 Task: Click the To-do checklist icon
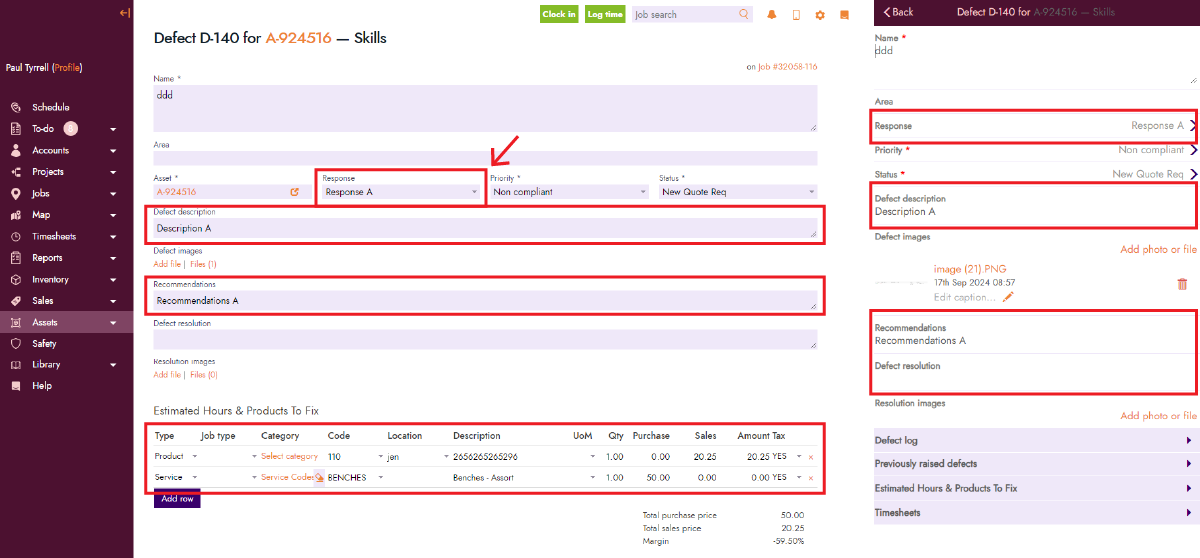[15, 129]
